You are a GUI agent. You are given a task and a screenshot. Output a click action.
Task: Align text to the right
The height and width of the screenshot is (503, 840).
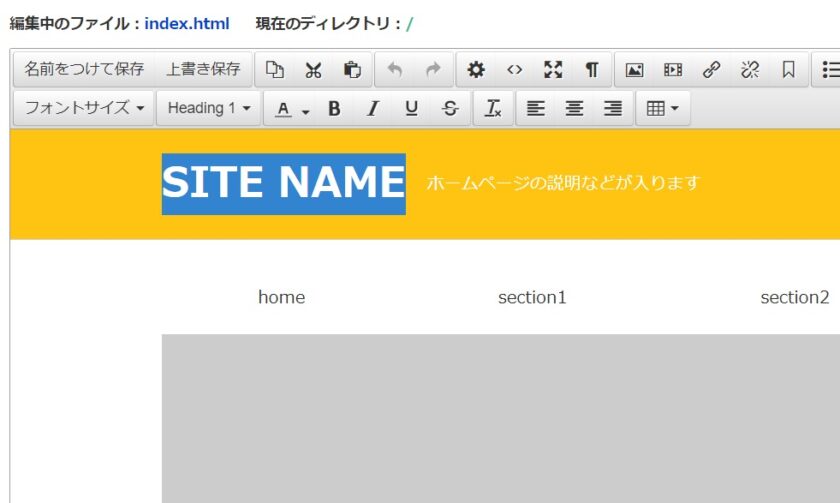[613, 108]
